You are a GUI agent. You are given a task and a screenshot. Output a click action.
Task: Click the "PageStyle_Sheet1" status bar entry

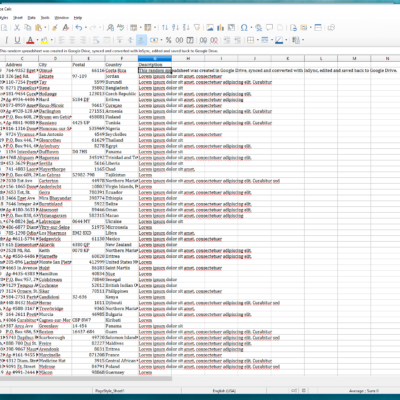[x=110, y=391]
